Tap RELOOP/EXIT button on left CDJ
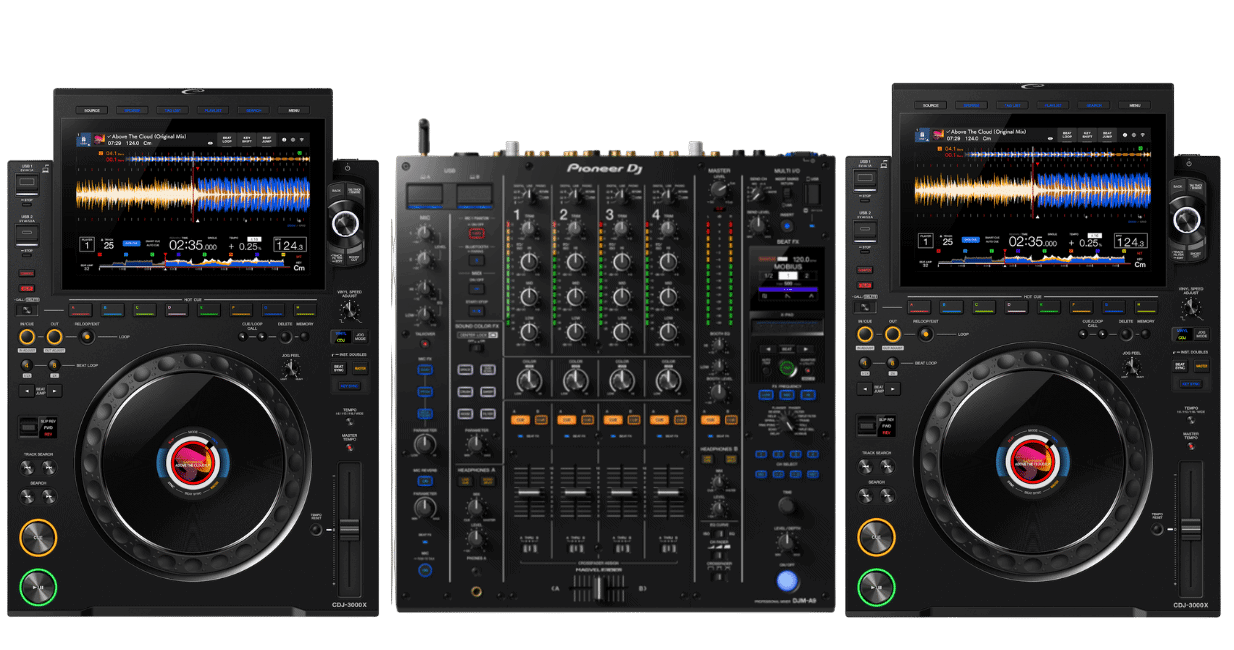This screenshot has height=650, width=1234. (87, 337)
